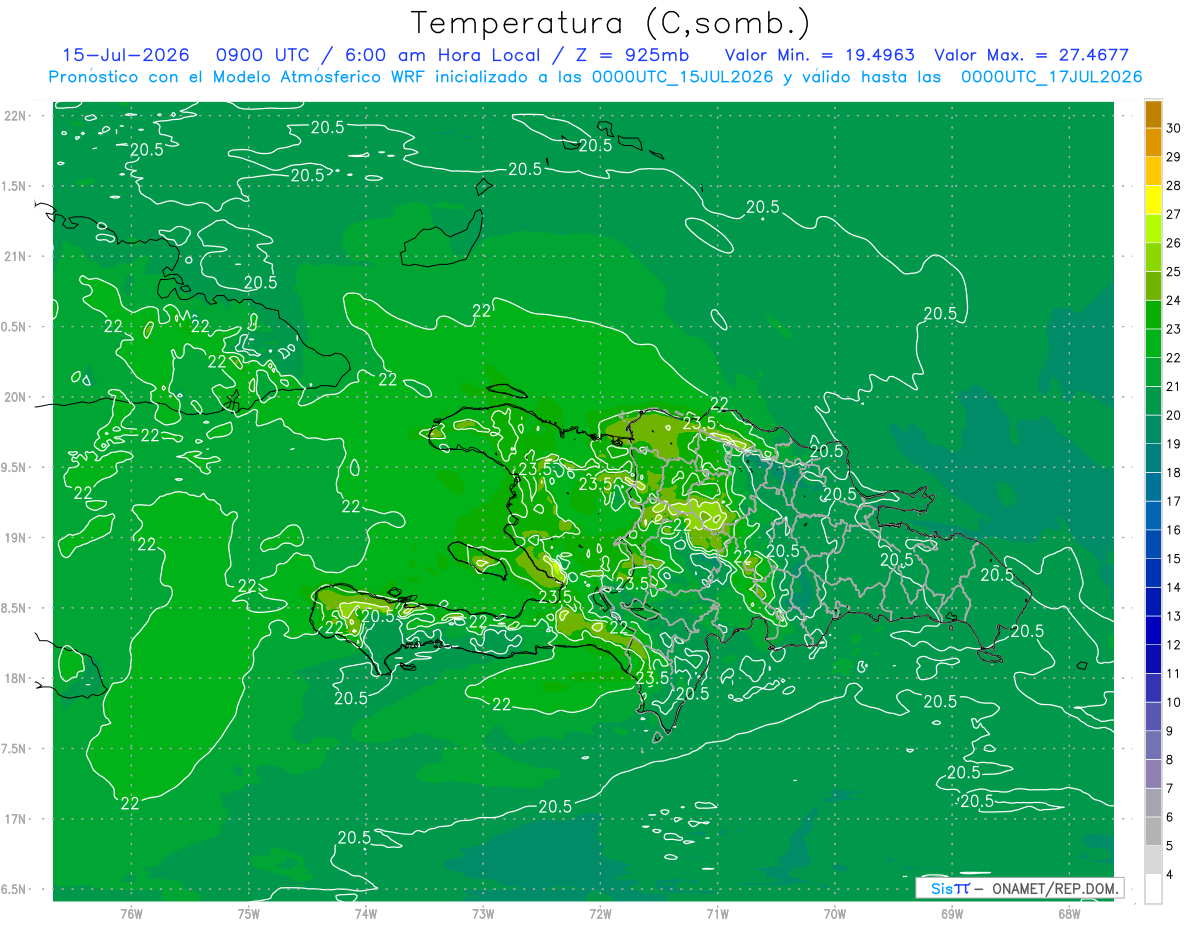Click the "73W" longitude label

[483, 913]
